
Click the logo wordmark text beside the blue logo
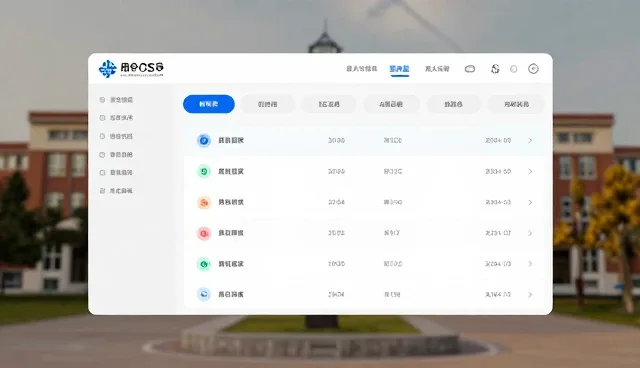pyautogui.click(x=142, y=69)
